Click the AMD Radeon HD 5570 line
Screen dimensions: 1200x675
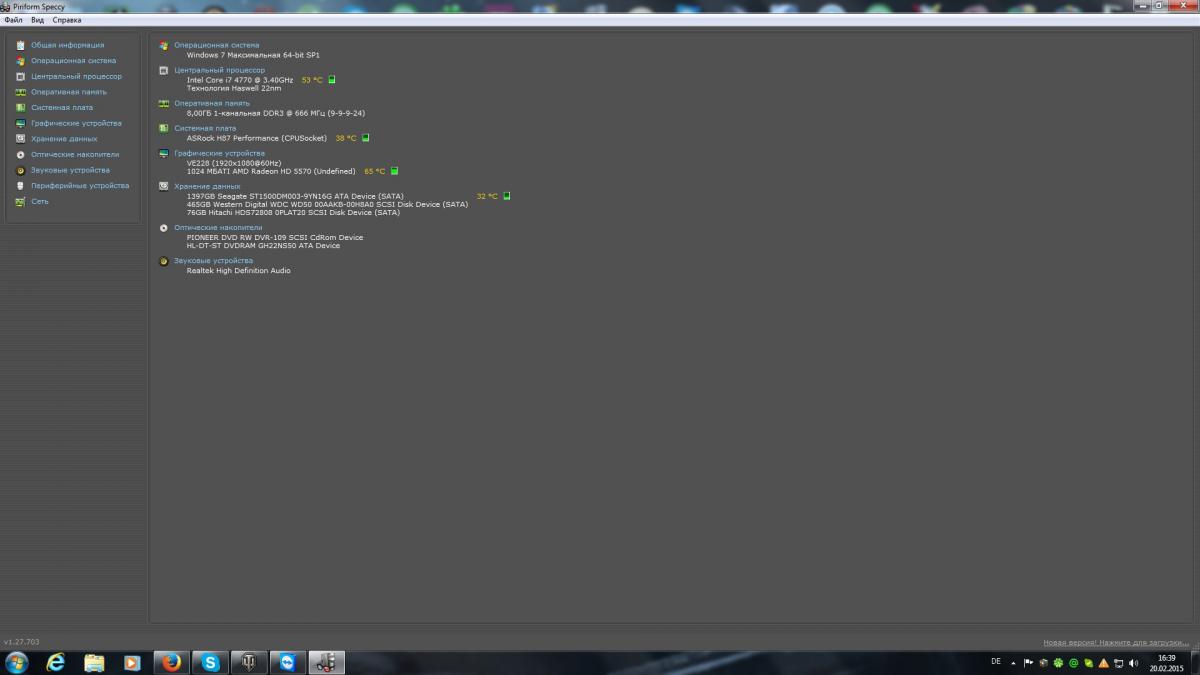(271, 171)
